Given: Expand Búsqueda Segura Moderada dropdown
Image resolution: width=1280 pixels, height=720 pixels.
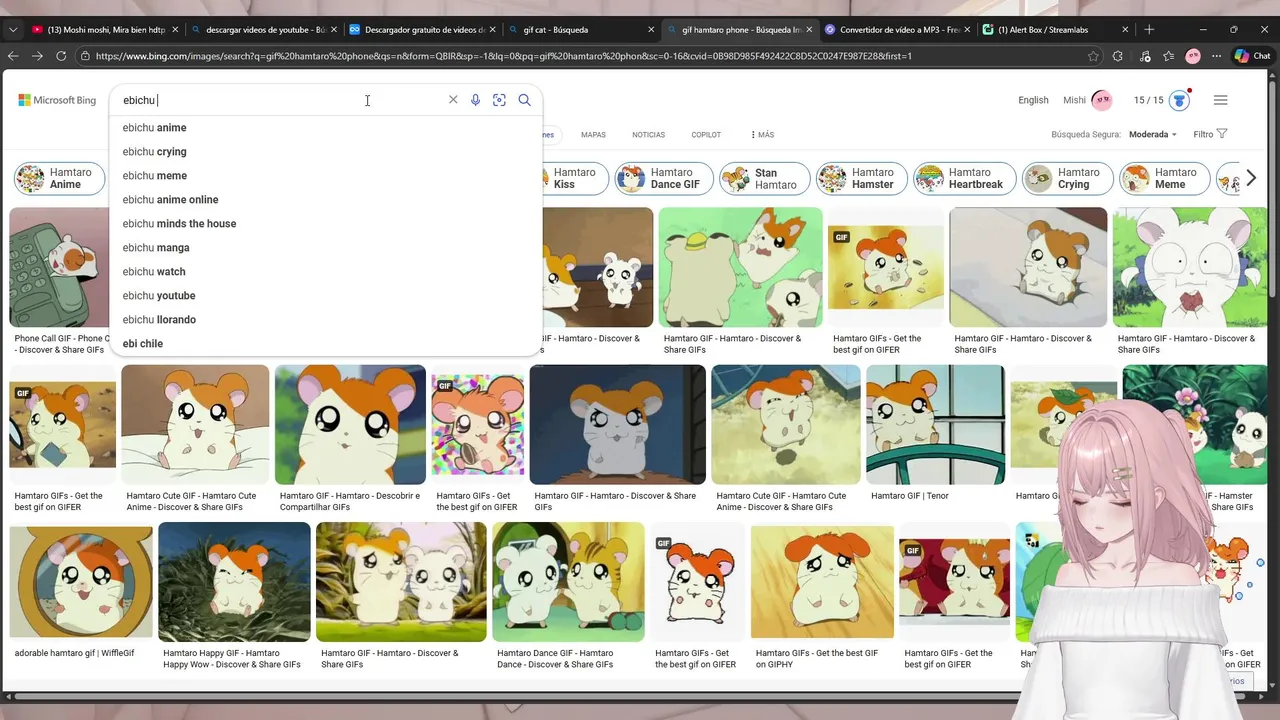Looking at the screenshot, I should (1153, 134).
